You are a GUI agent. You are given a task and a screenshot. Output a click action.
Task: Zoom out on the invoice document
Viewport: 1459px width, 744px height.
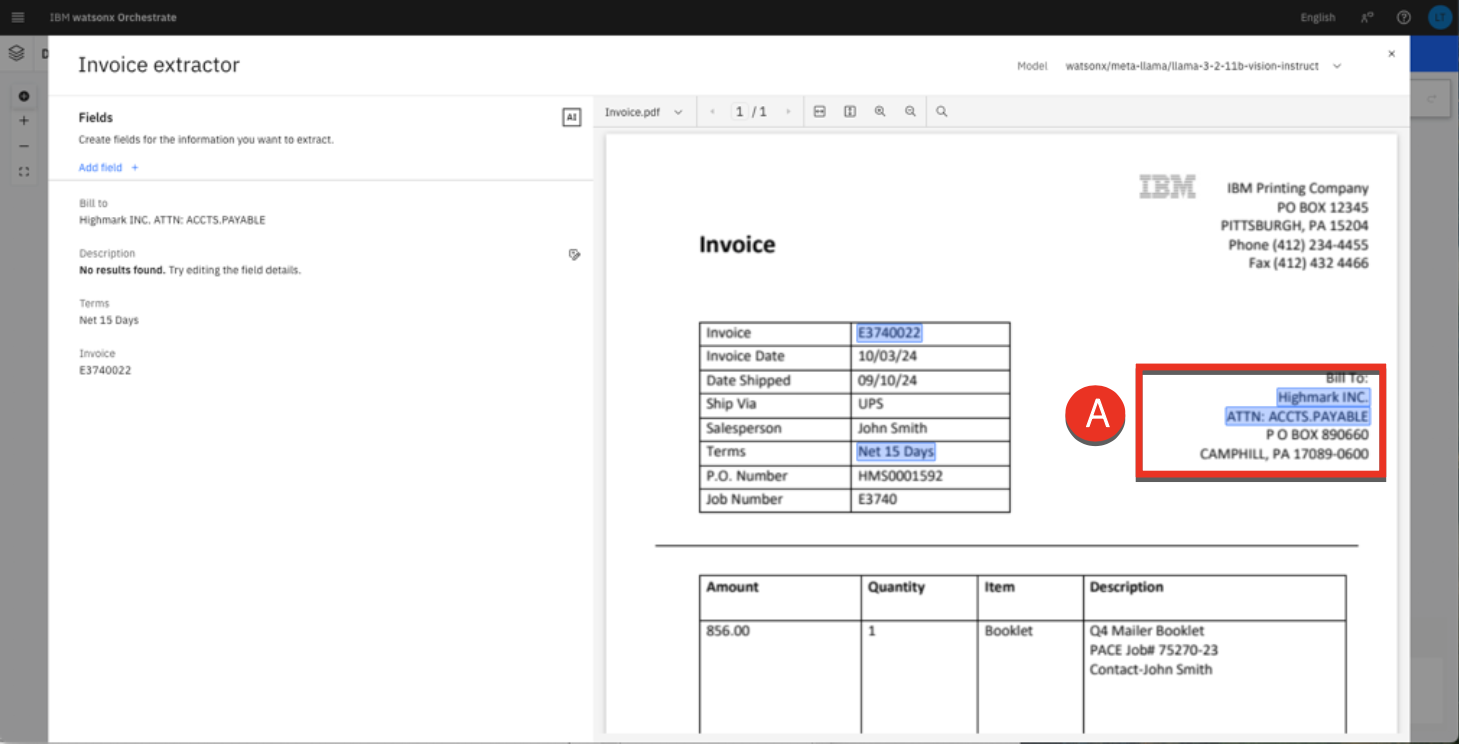coord(910,112)
